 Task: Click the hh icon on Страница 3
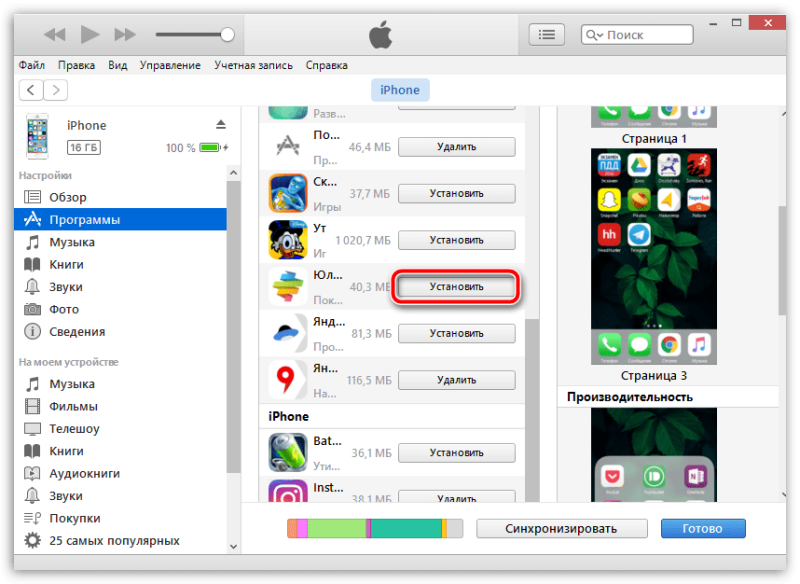609,235
